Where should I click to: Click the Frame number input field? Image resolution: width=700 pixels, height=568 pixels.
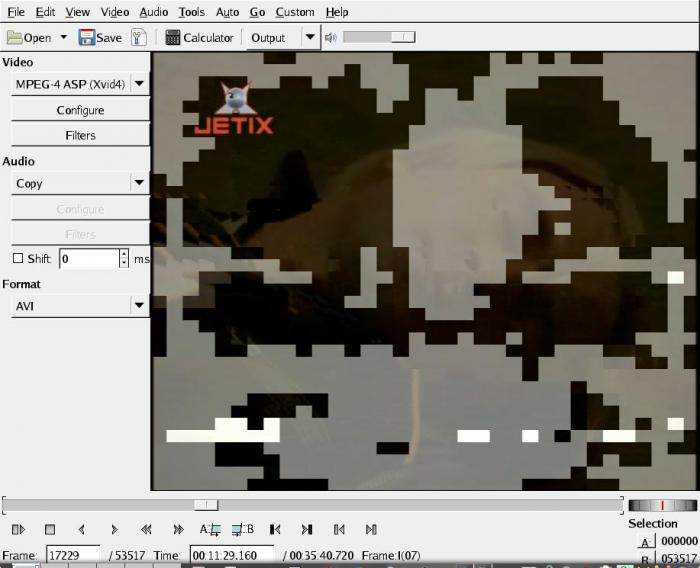point(73,555)
